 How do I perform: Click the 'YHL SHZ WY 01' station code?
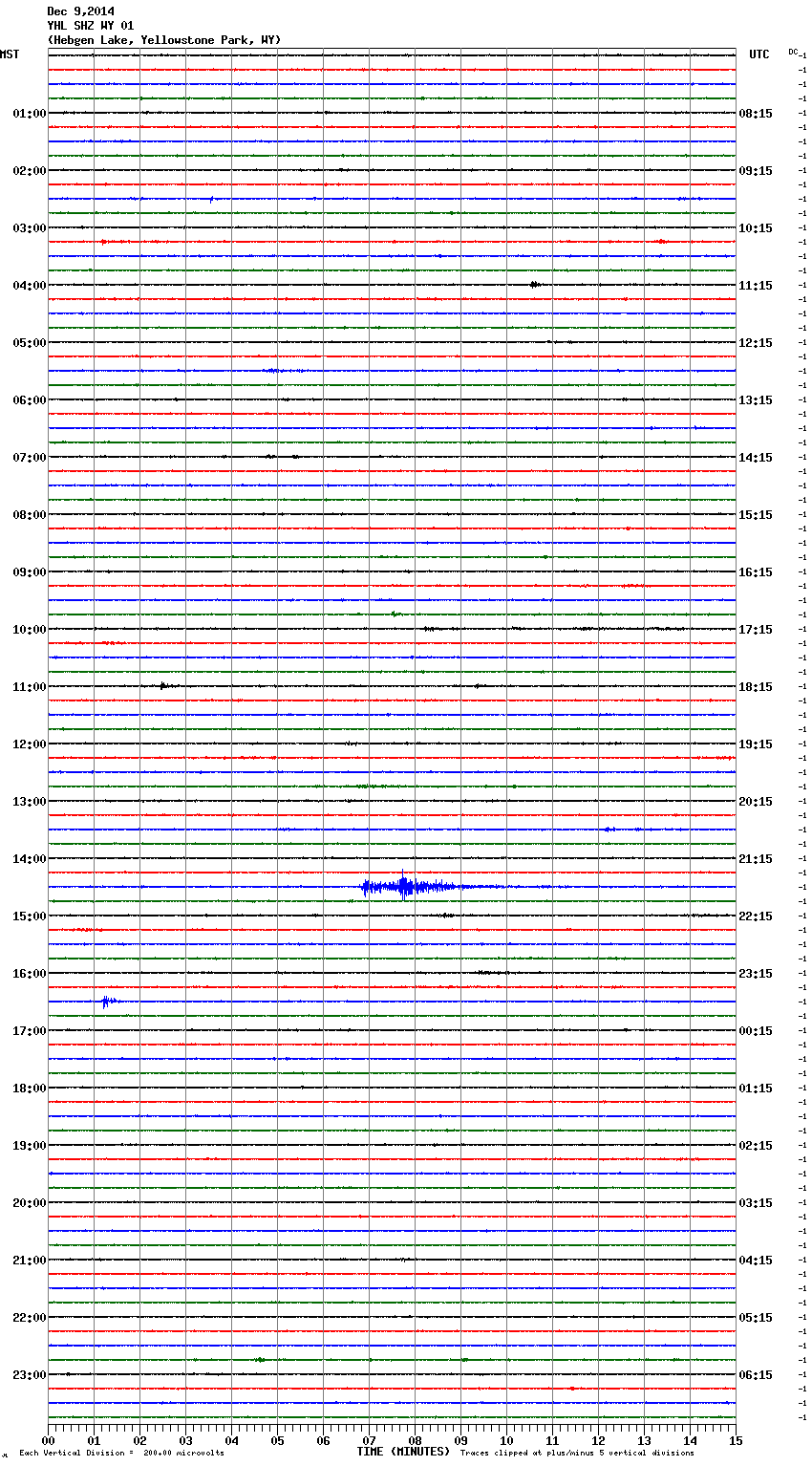(x=90, y=26)
